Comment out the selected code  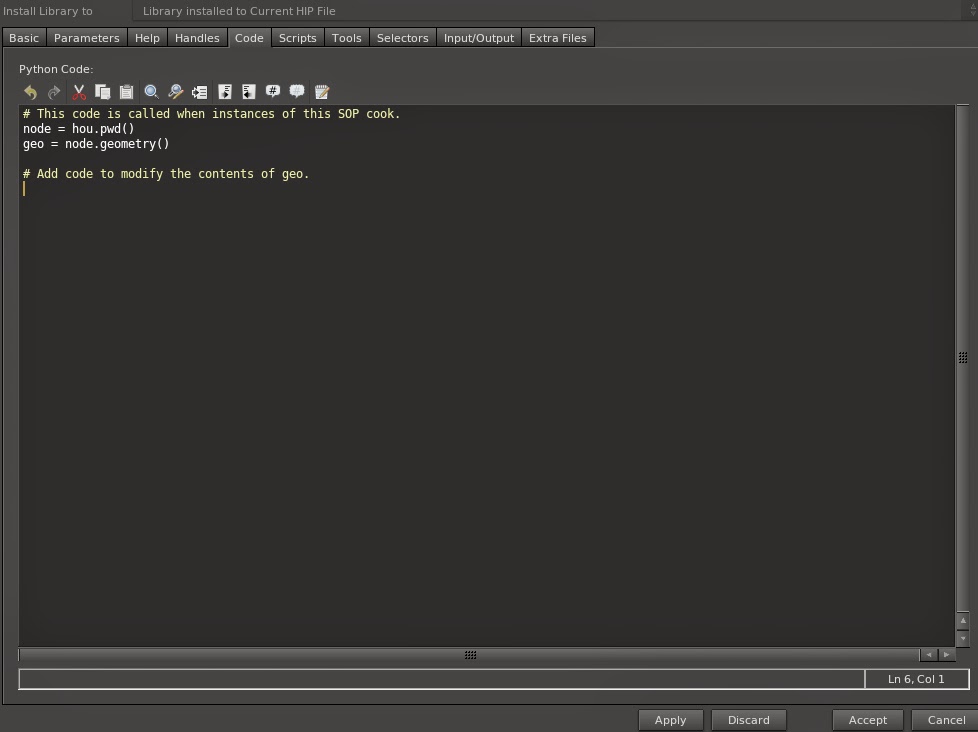coord(272,91)
